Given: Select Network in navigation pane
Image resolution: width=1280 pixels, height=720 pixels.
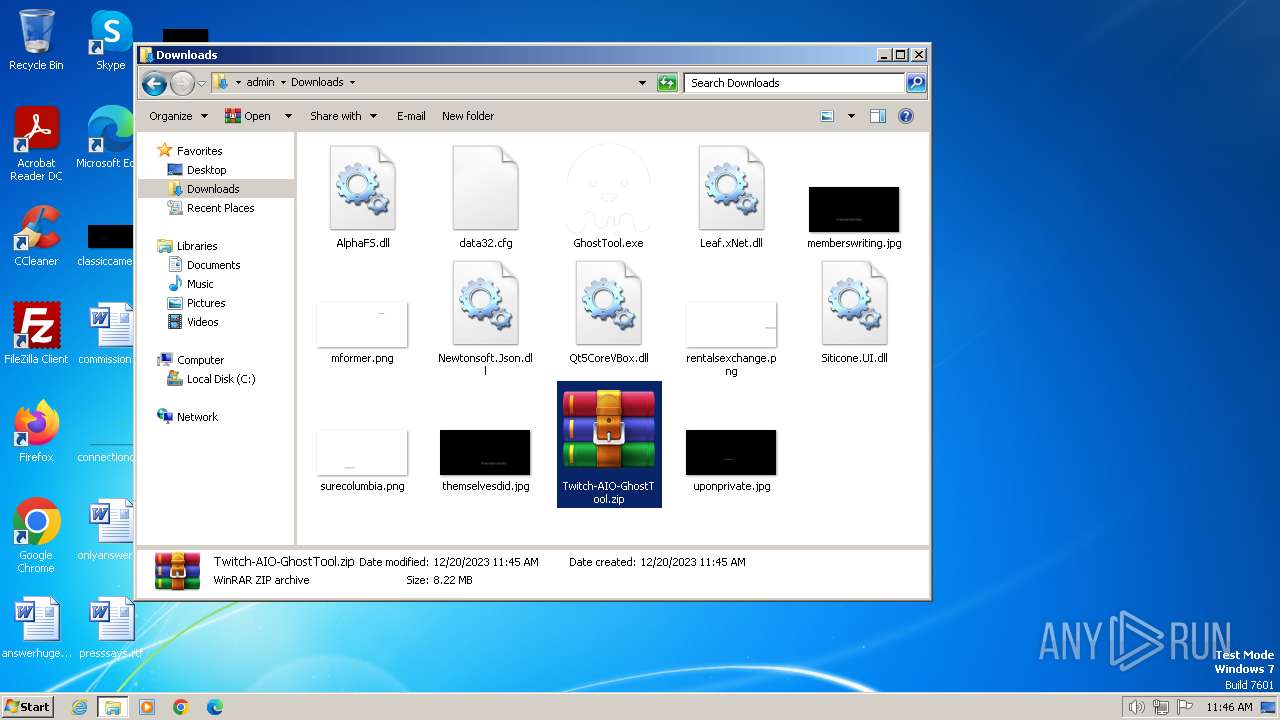Looking at the screenshot, I should click(x=197, y=417).
